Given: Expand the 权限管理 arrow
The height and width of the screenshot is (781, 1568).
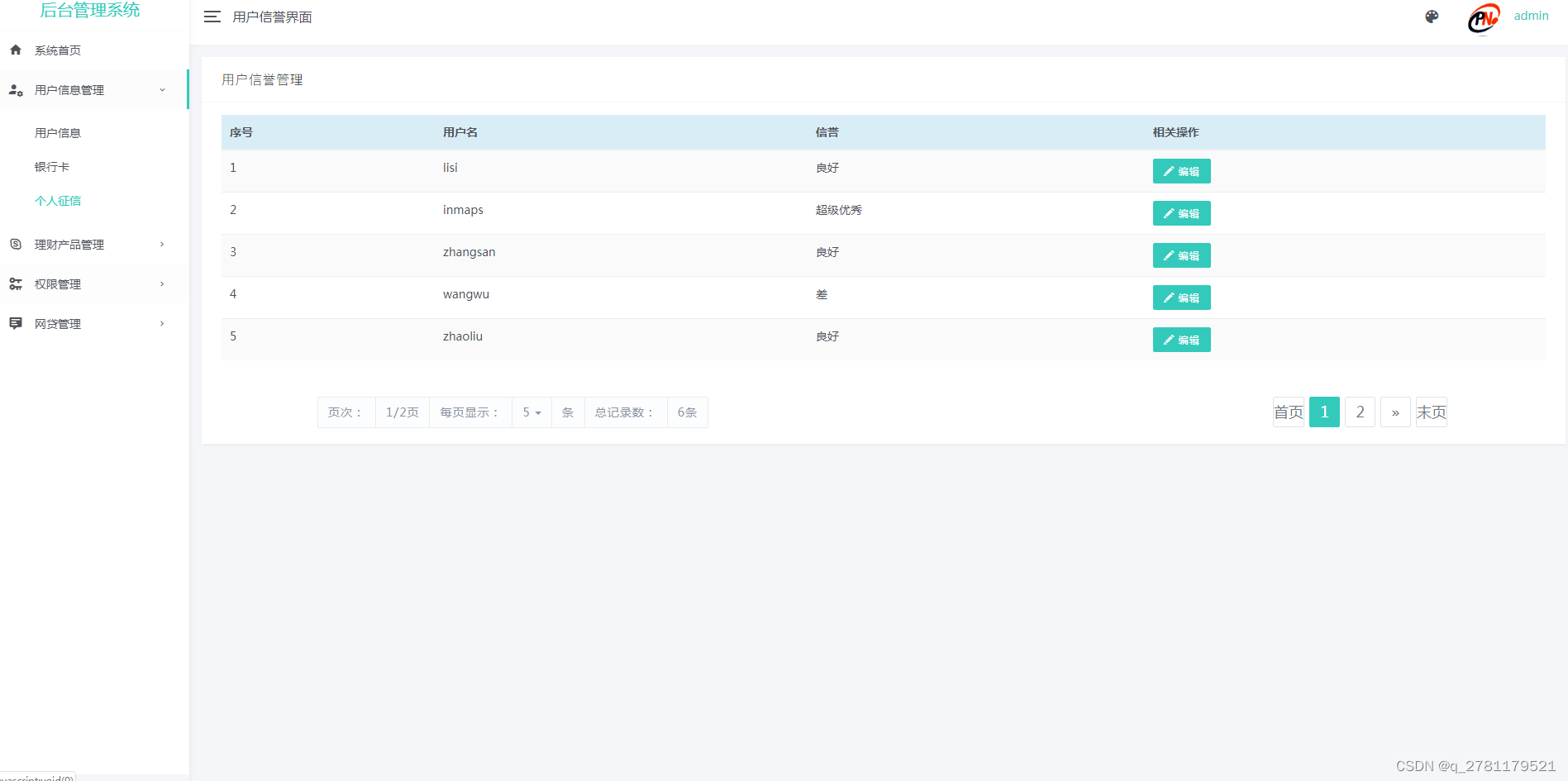Looking at the screenshot, I should [162, 283].
